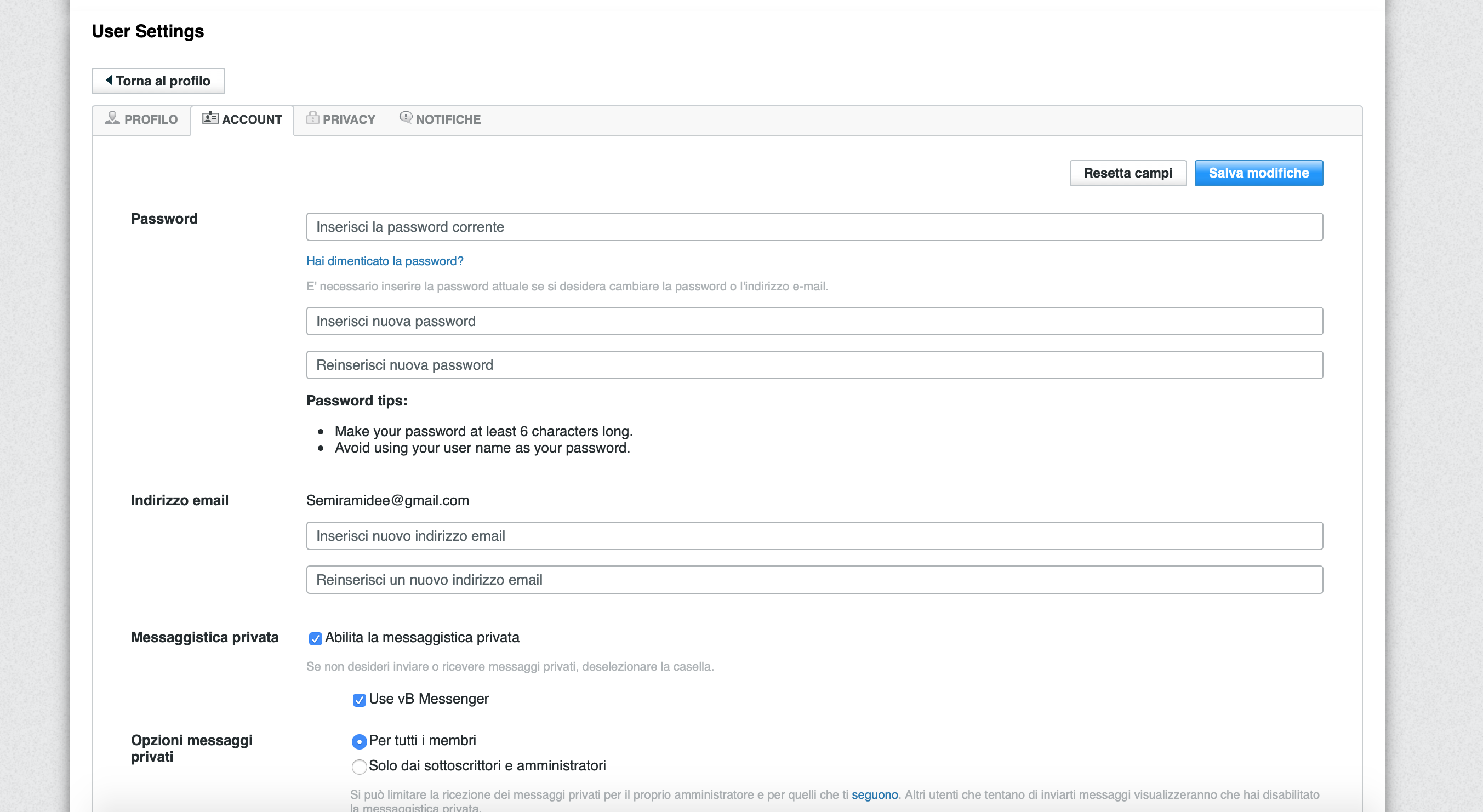The width and height of the screenshot is (1483, 812).
Task: Toggle the Use vB Messenger checkbox
Action: tap(358, 700)
